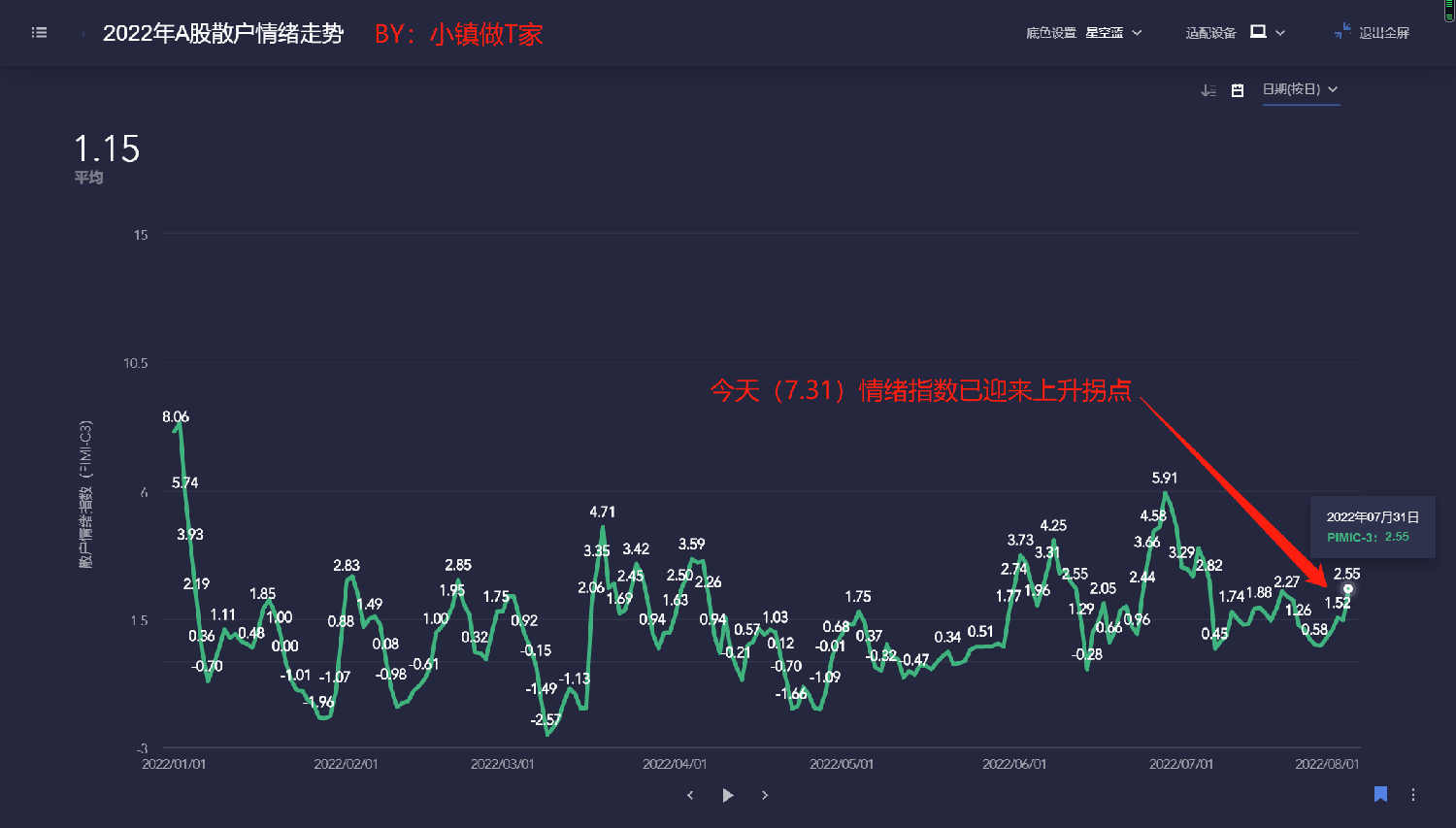Expand the 星空蓝 background color dropdown
This screenshot has height=828, width=1456.
click(x=1137, y=33)
